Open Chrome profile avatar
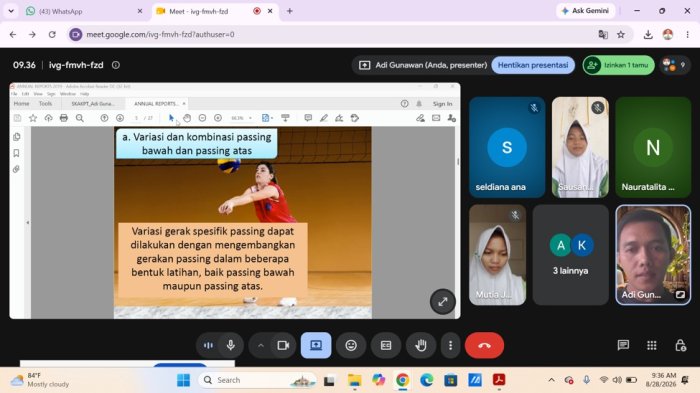The image size is (700, 393). tap(668, 34)
